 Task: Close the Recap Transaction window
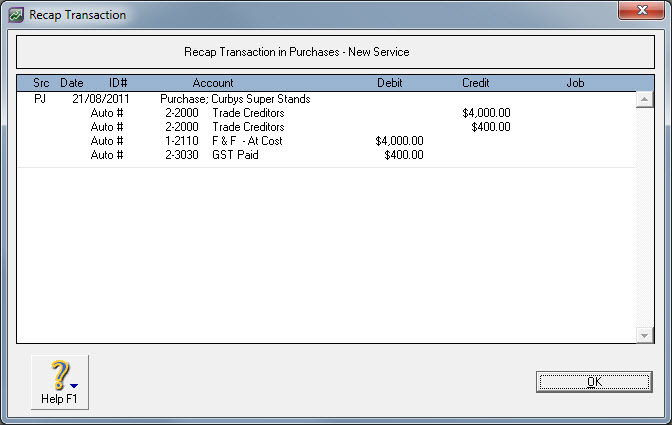(x=641, y=10)
